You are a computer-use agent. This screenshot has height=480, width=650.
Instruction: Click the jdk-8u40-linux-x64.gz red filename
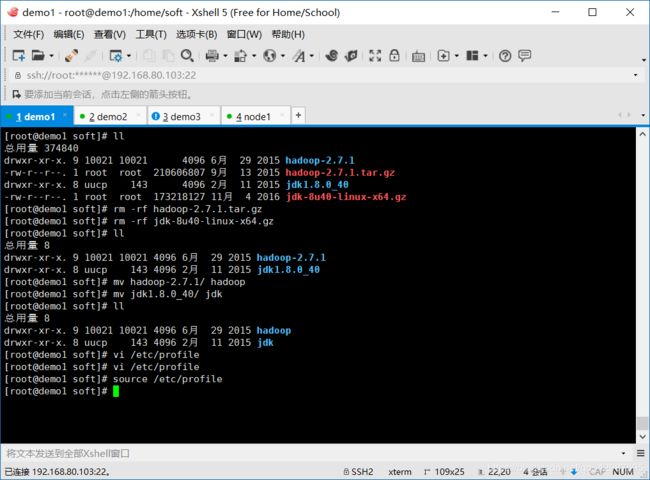click(x=346, y=197)
